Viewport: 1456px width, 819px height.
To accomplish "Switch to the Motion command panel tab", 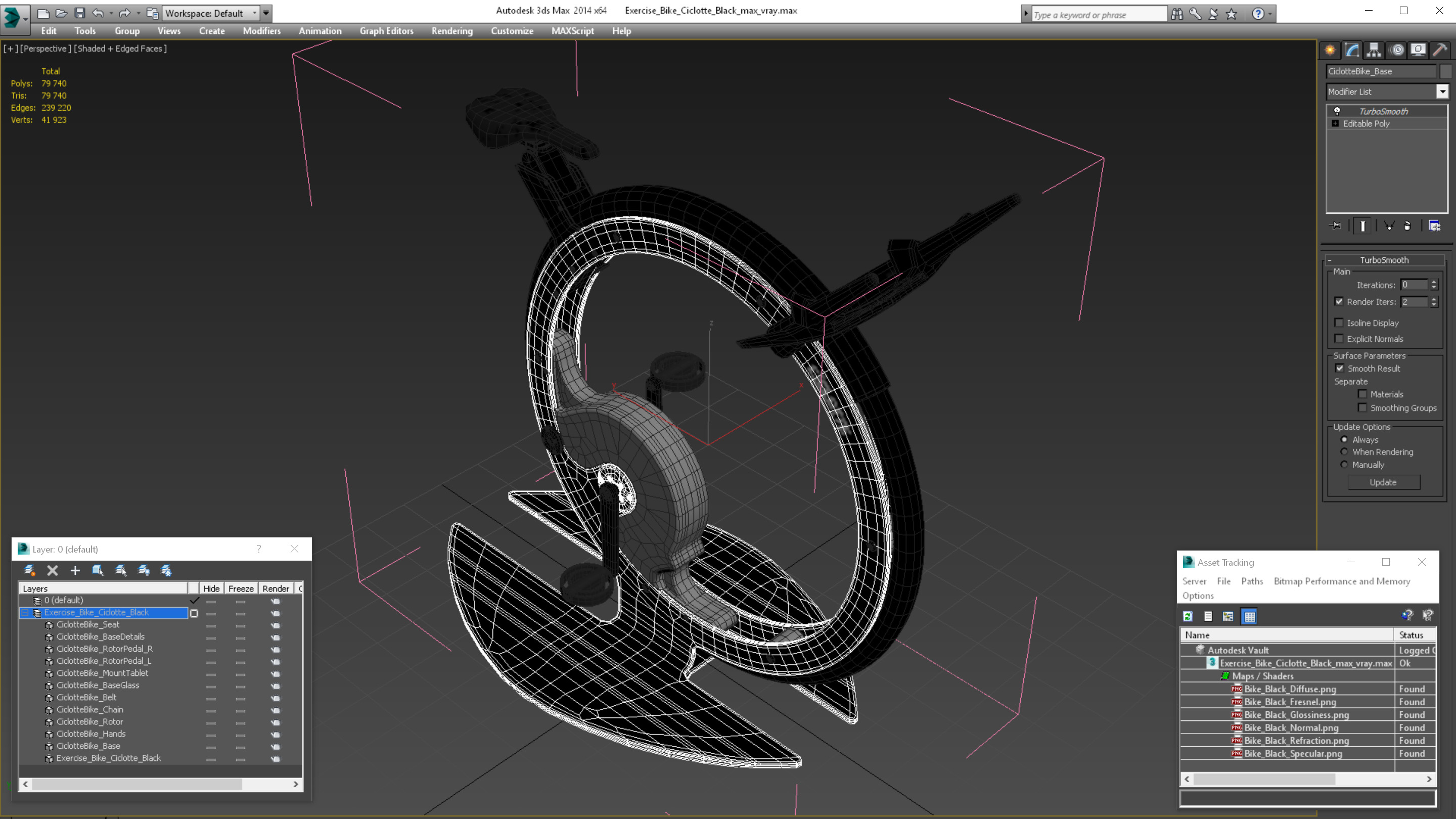I will coord(1397,51).
